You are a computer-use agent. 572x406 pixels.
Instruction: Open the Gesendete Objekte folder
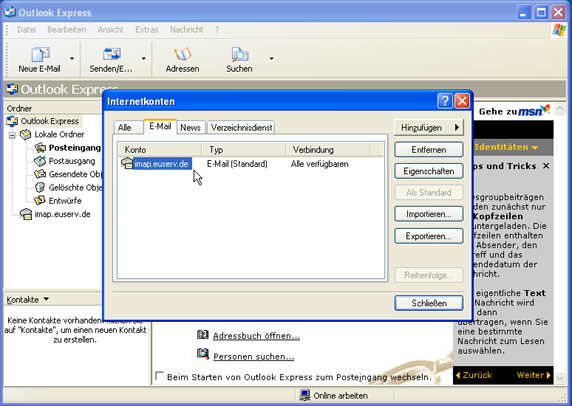click(76, 174)
